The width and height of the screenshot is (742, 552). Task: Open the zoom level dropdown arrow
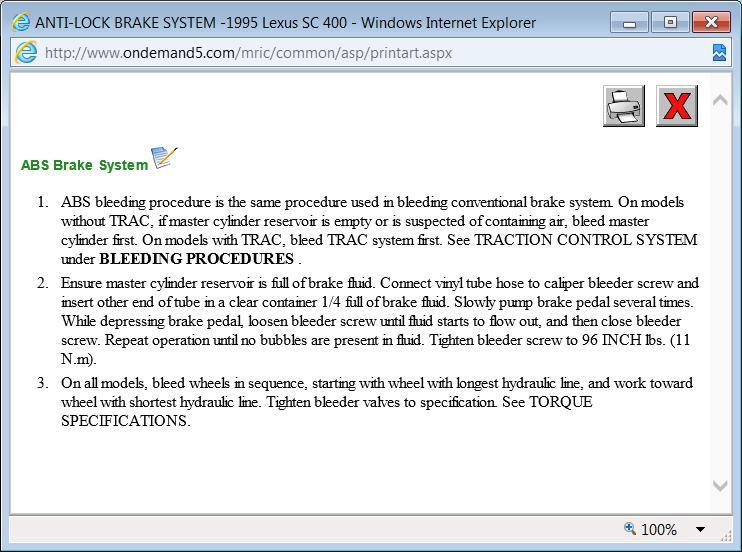700,529
